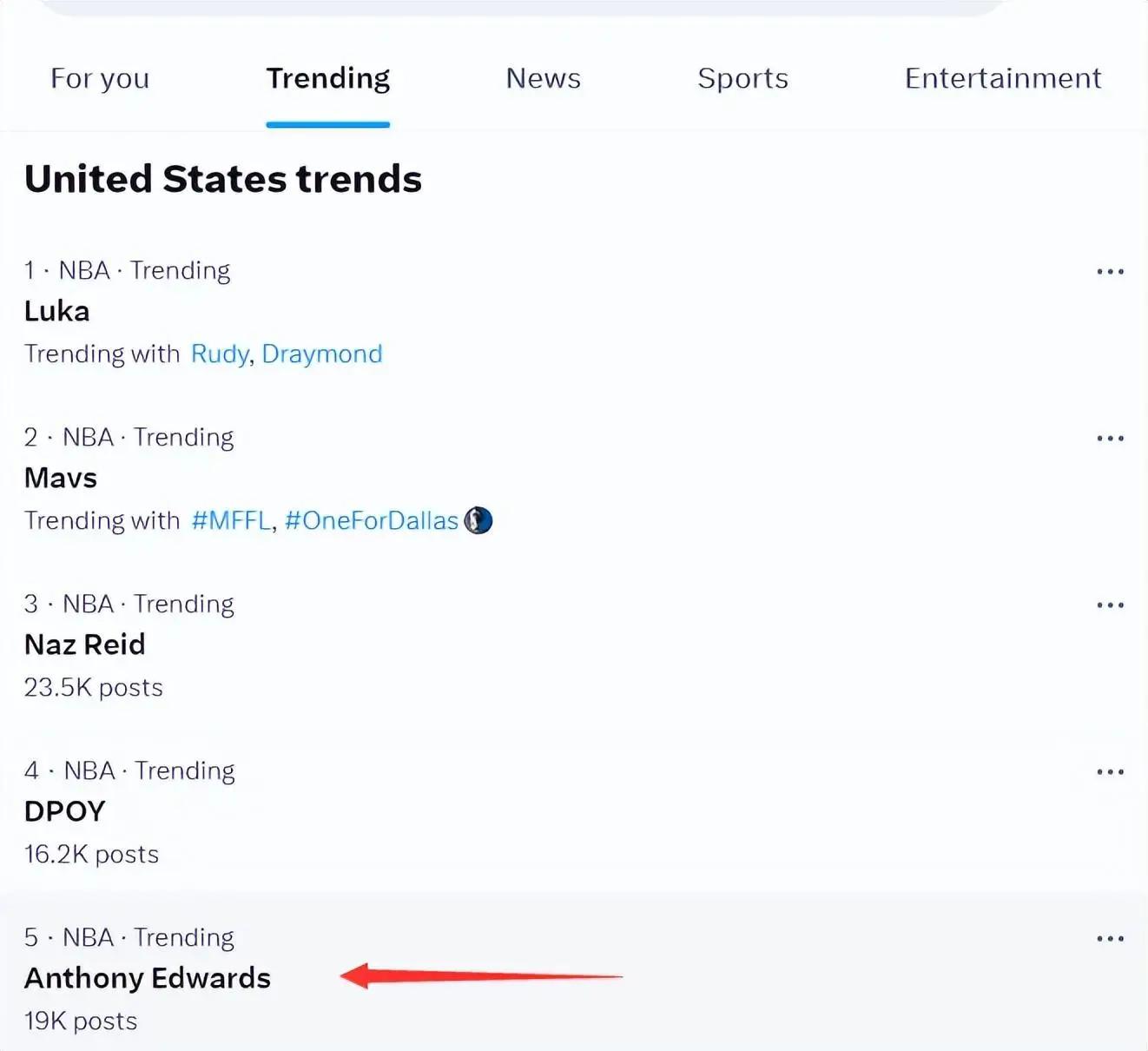The image size is (1148, 1051).
Task: Open more options for DPOY trend
Action: [x=1110, y=772]
